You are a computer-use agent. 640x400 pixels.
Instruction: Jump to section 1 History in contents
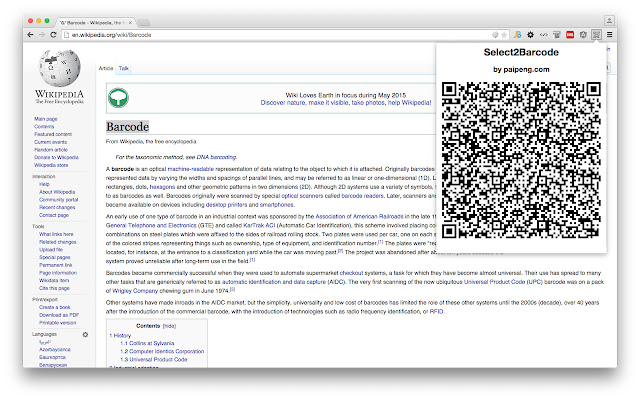pyautogui.click(x=120, y=336)
